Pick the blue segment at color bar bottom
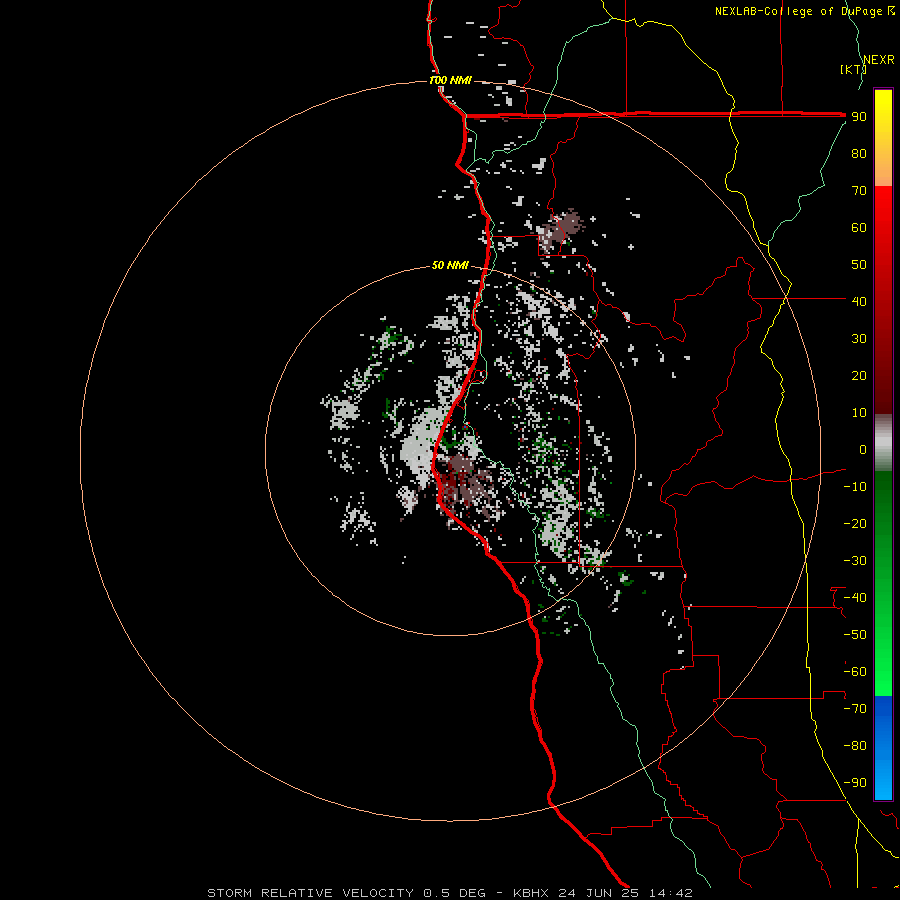Screen dimensions: 900x900 883,748
